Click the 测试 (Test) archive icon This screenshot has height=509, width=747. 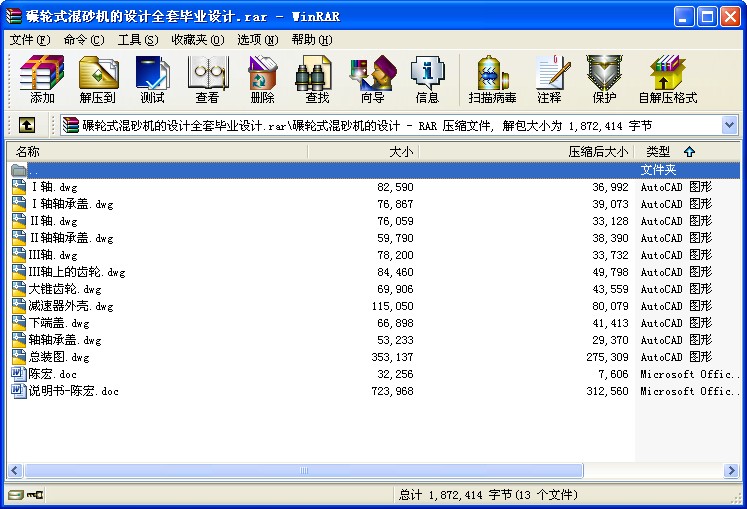pos(152,80)
